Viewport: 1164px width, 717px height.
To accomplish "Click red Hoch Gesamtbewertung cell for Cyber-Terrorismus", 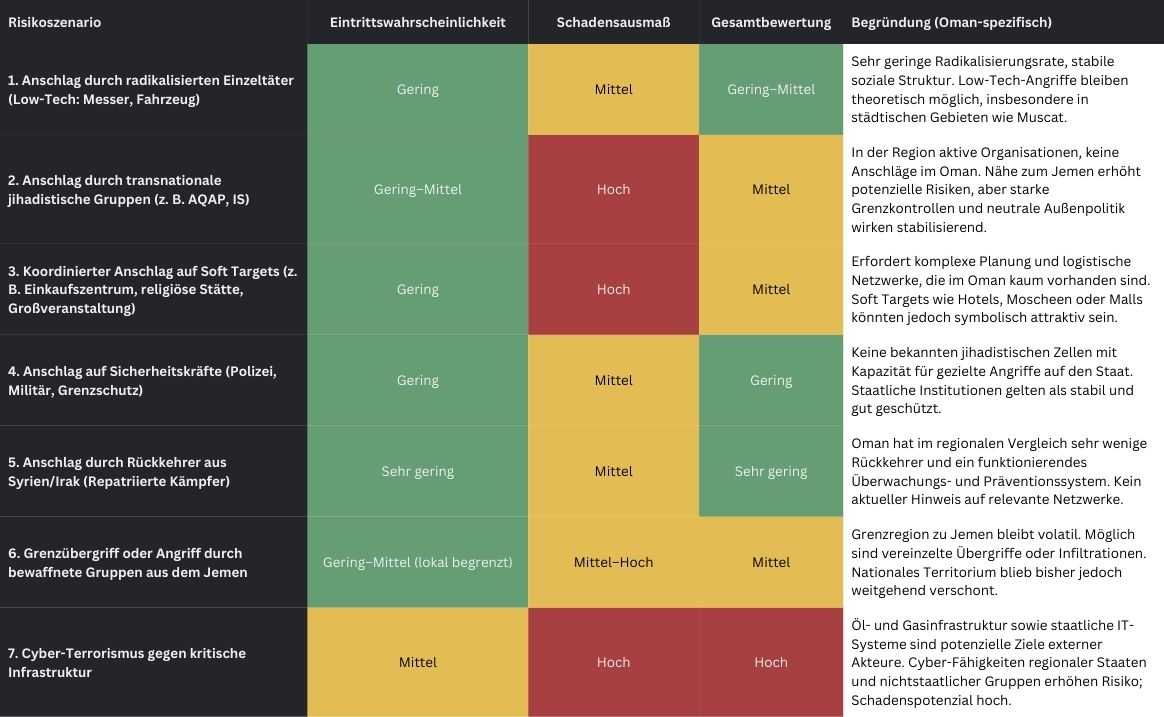I will [x=770, y=662].
